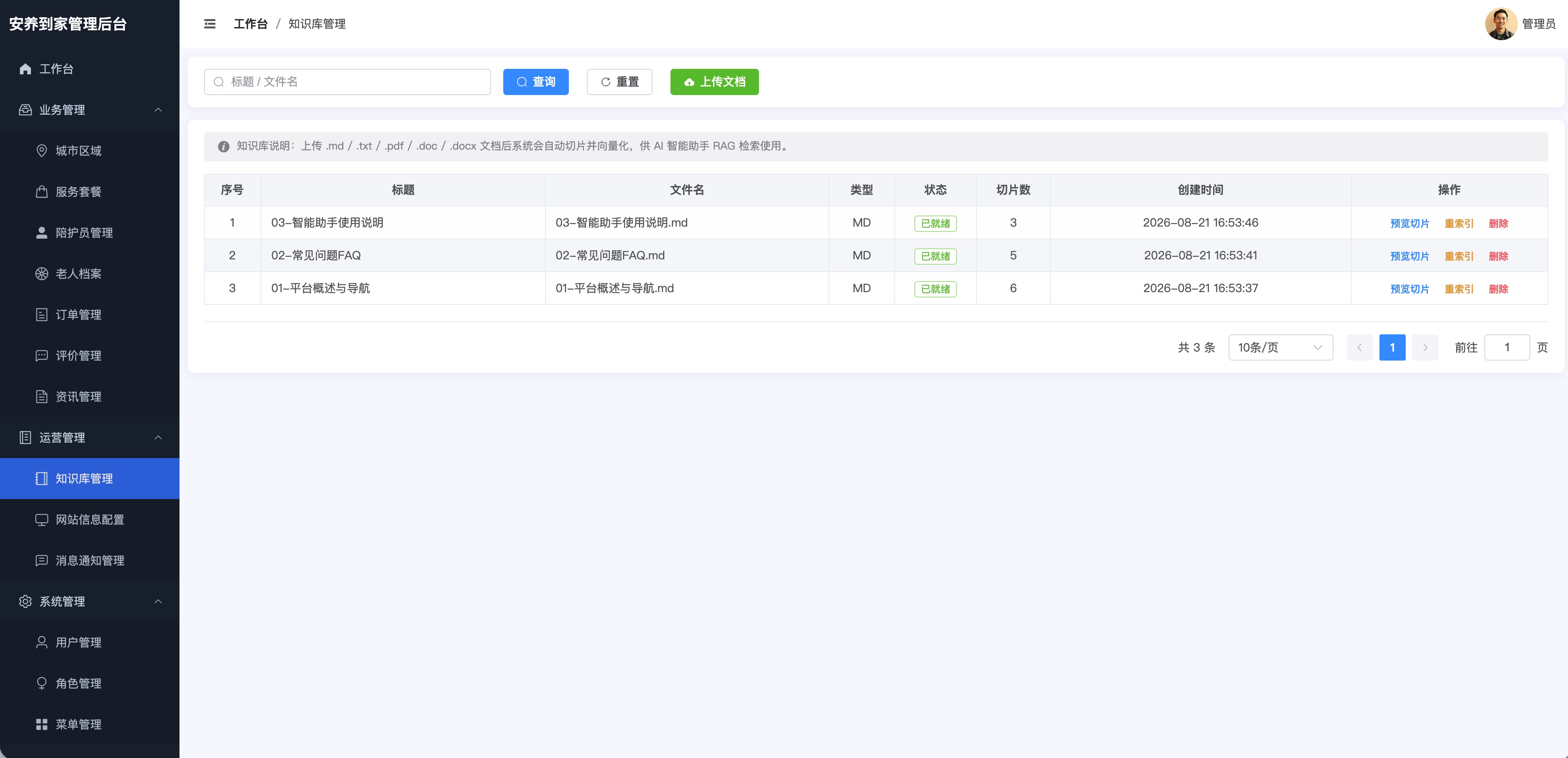Screen dimensions: 1568x758
Task: Open 用户管理 menu item
Action: [x=89, y=642]
